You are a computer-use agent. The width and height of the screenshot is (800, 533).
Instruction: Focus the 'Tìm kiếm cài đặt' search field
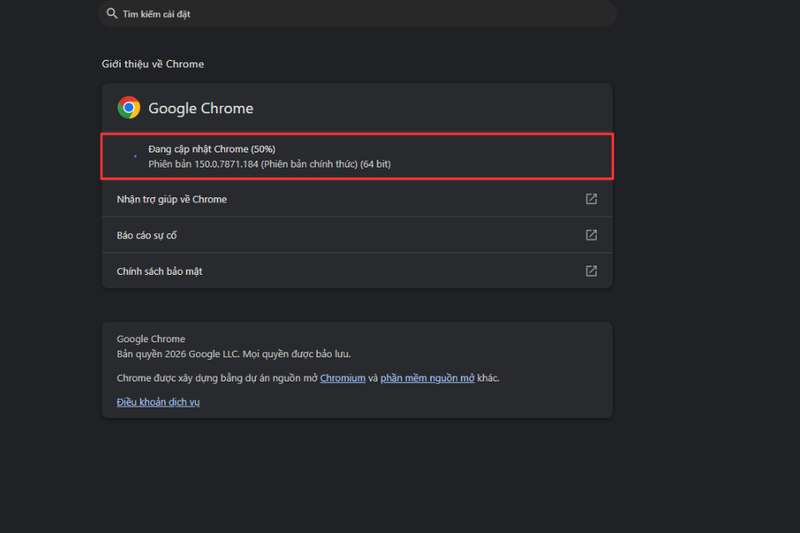pyautogui.click(x=357, y=14)
